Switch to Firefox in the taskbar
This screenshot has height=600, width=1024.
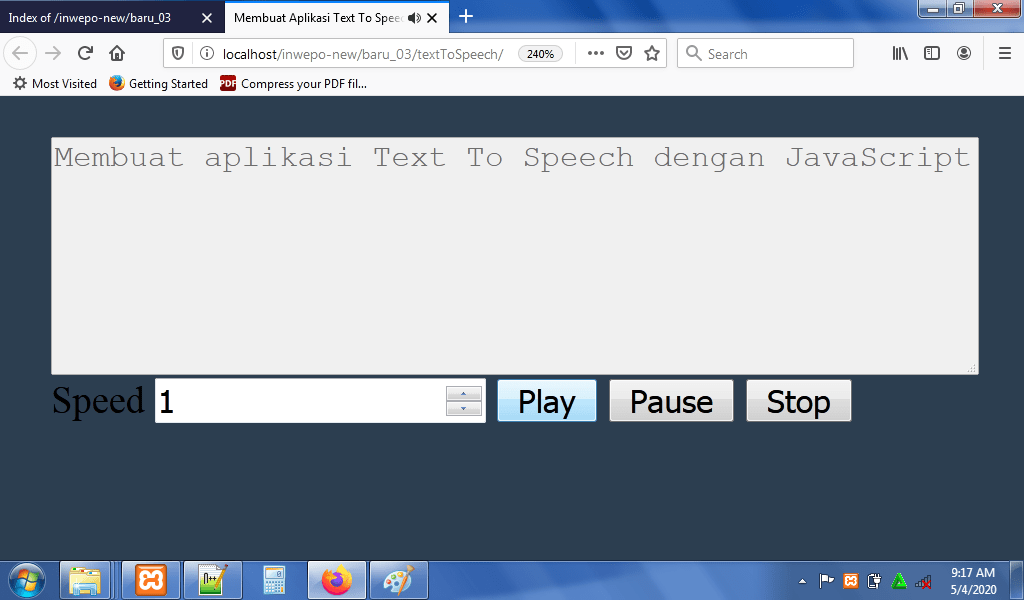(337, 580)
